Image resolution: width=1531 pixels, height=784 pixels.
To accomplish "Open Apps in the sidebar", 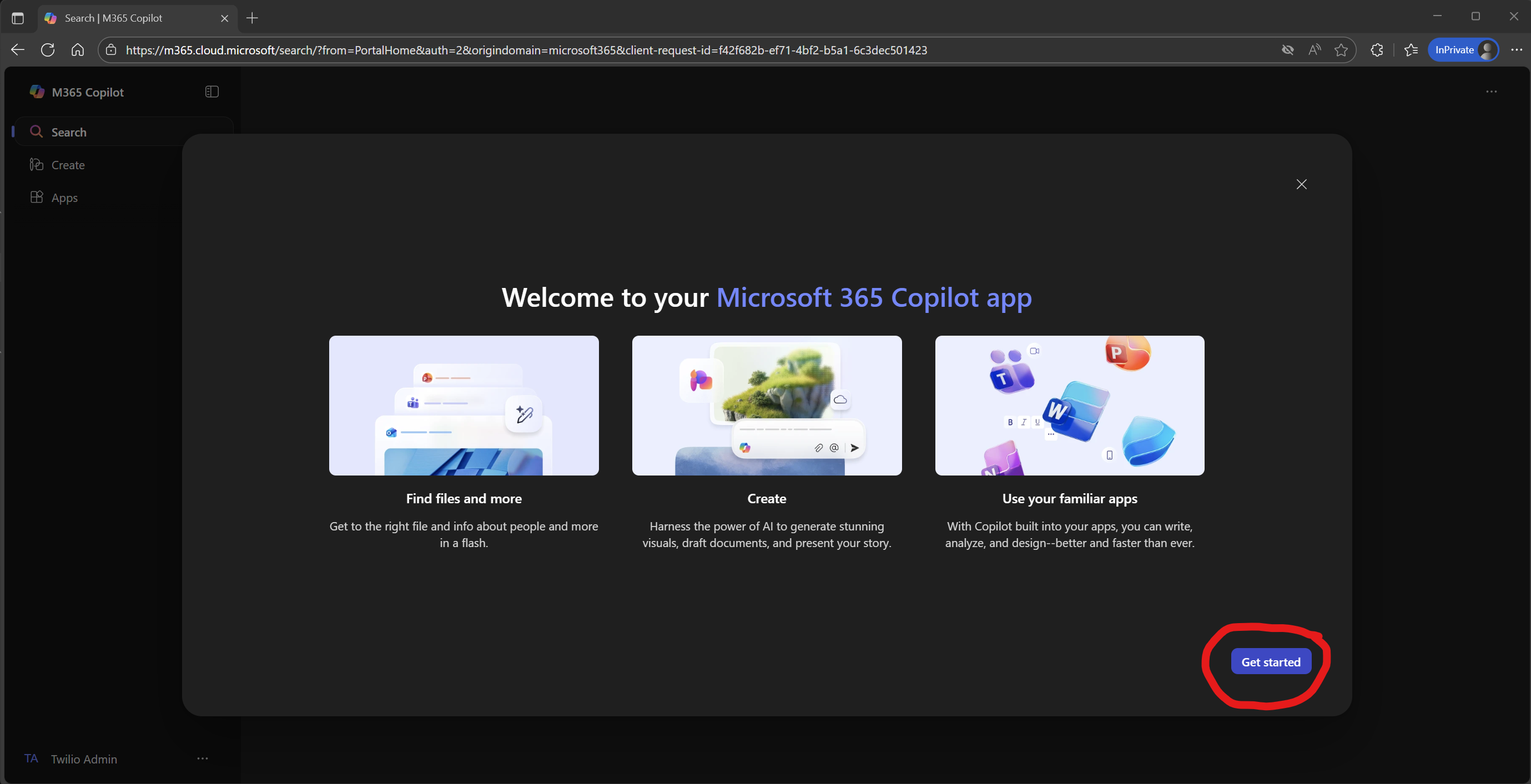I will [64, 197].
